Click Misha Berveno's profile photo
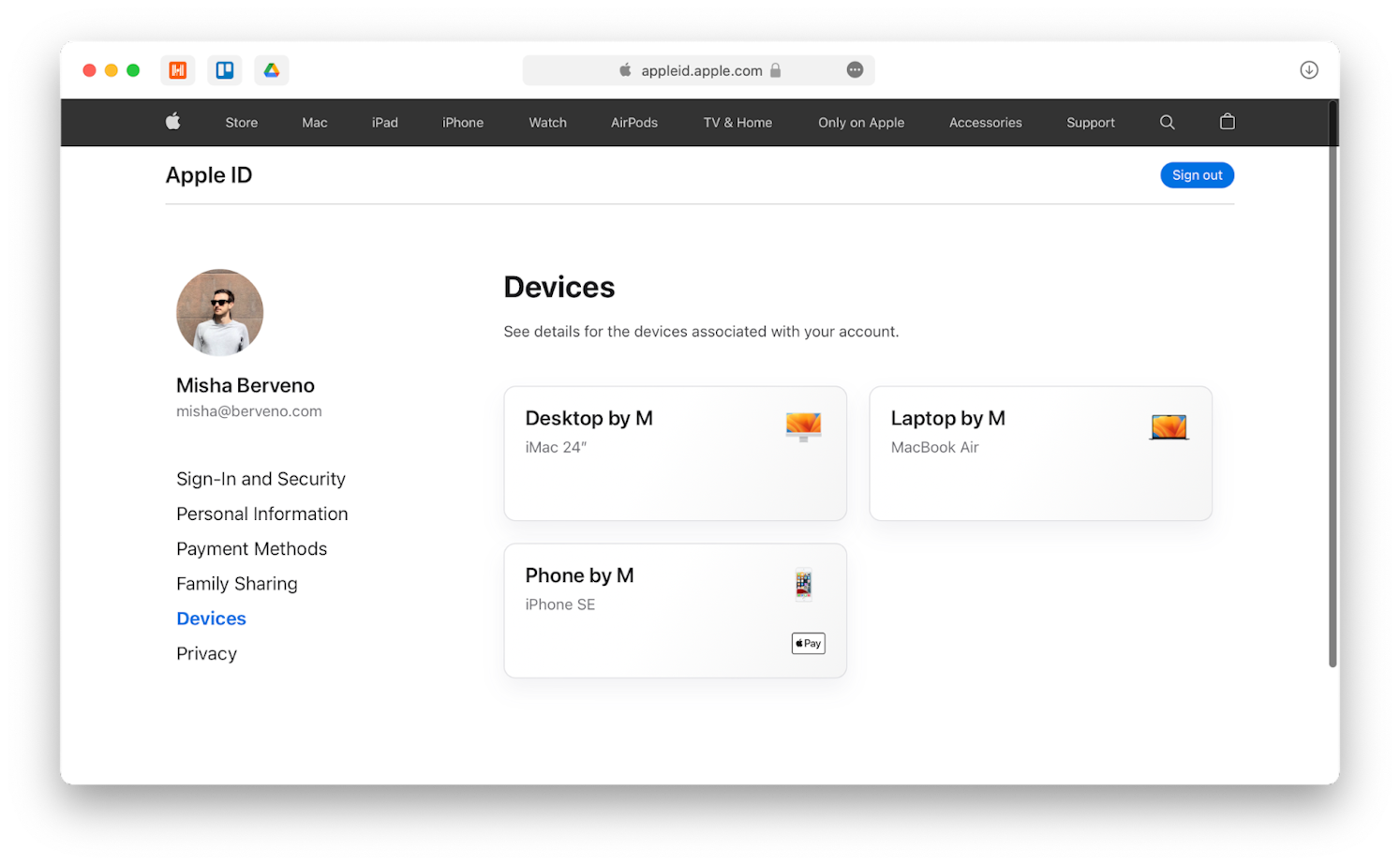This screenshot has width=1400, height=865. [219, 312]
